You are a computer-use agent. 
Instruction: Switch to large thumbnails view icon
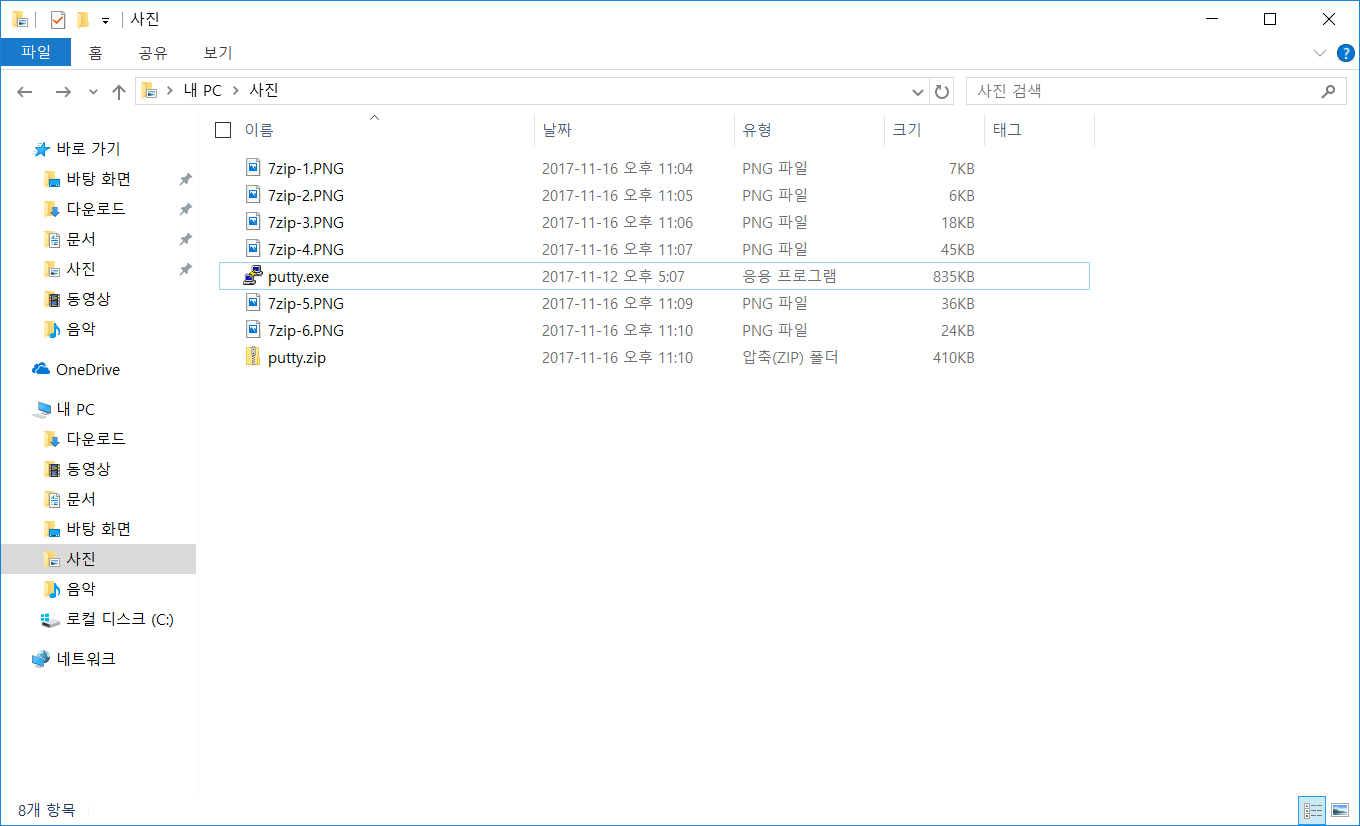click(x=1340, y=810)
